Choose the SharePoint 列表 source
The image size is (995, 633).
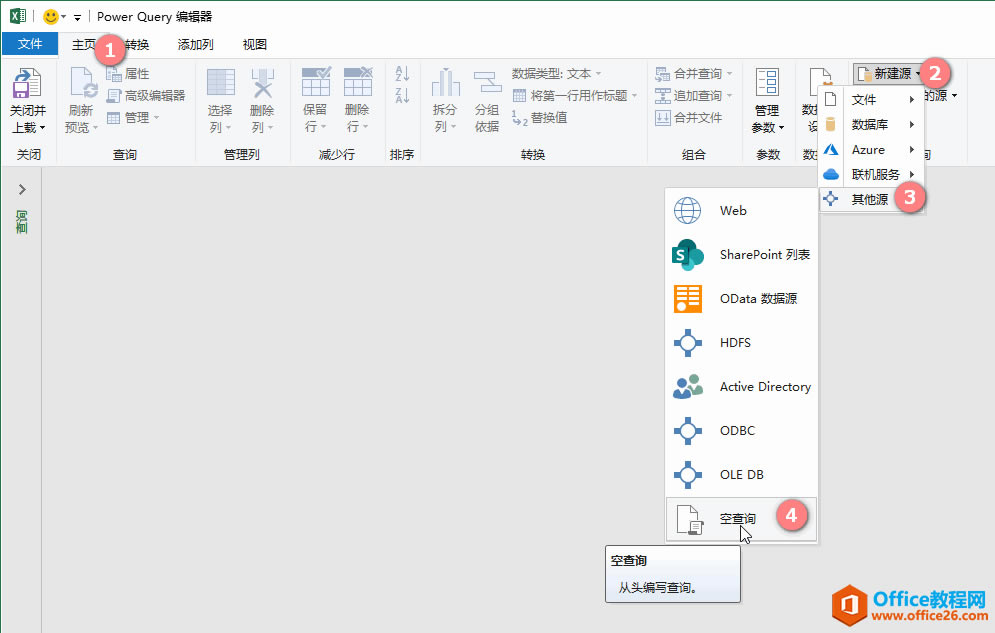[x=741, y=254]
